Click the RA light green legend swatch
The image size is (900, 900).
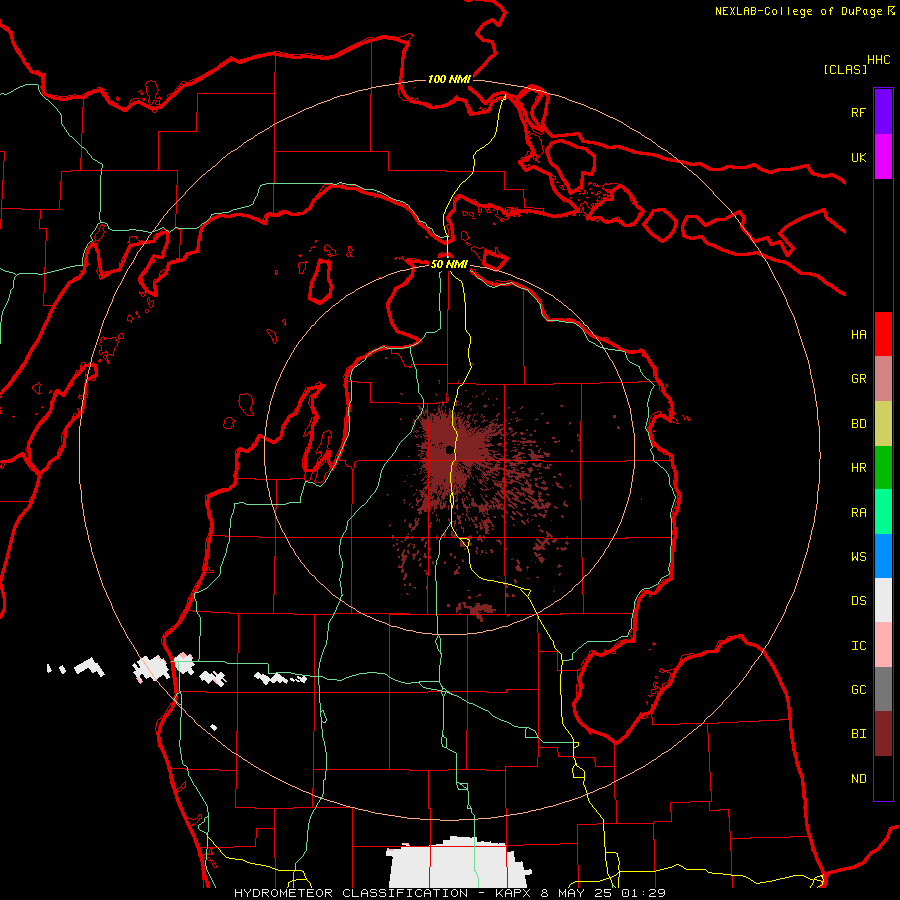(x=883, y=512)
